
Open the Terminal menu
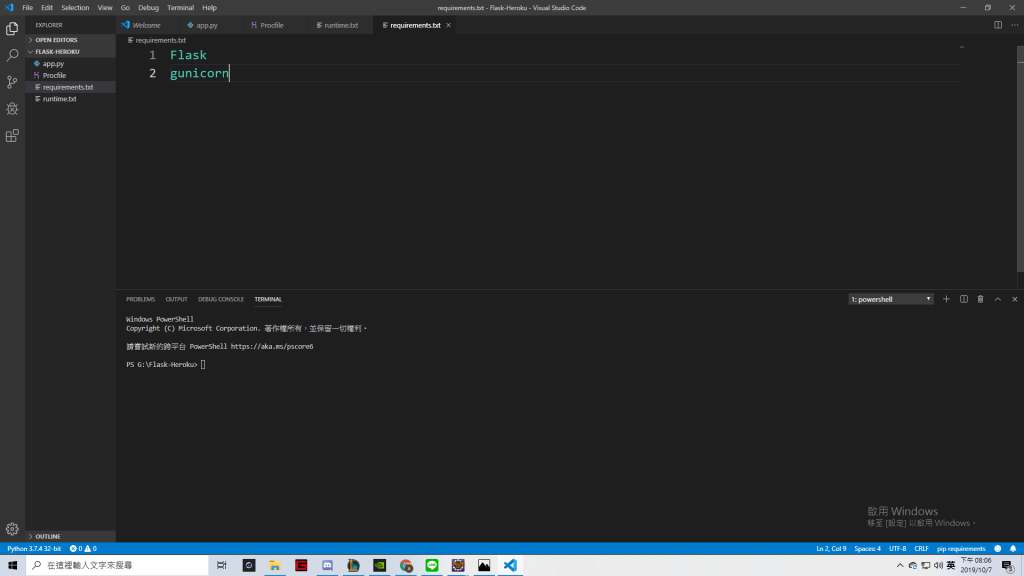pos(180,8)
